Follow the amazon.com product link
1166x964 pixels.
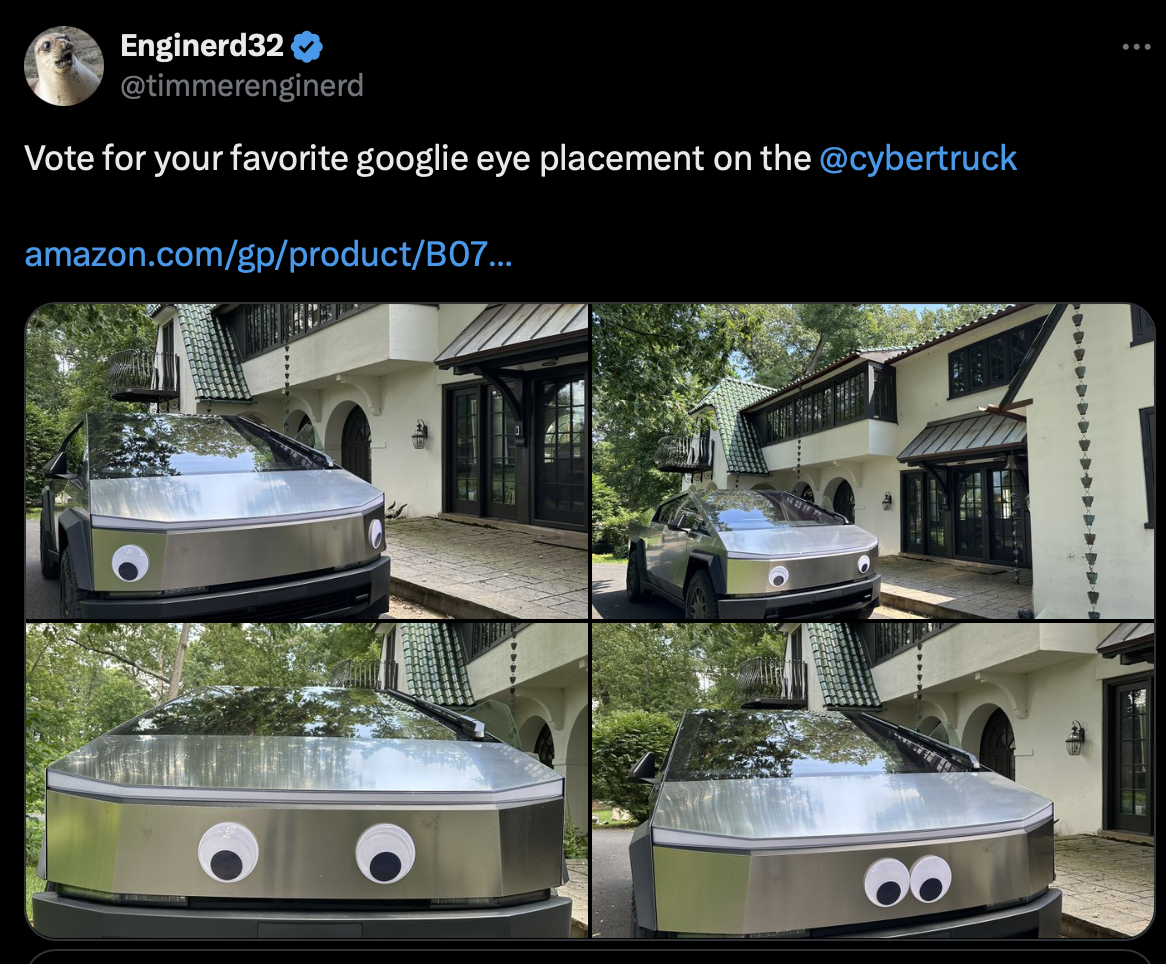click(x=268, y=254)
